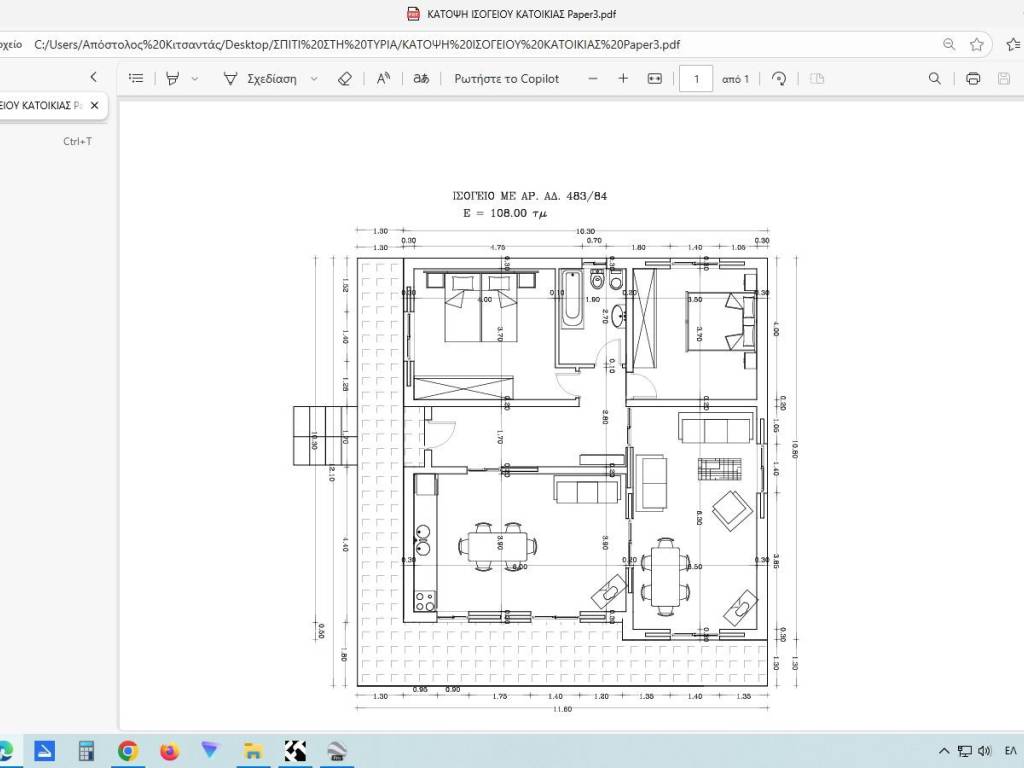The image size is (1024, 768).
Task: Select the eraser tool
Action: (345, 78)
